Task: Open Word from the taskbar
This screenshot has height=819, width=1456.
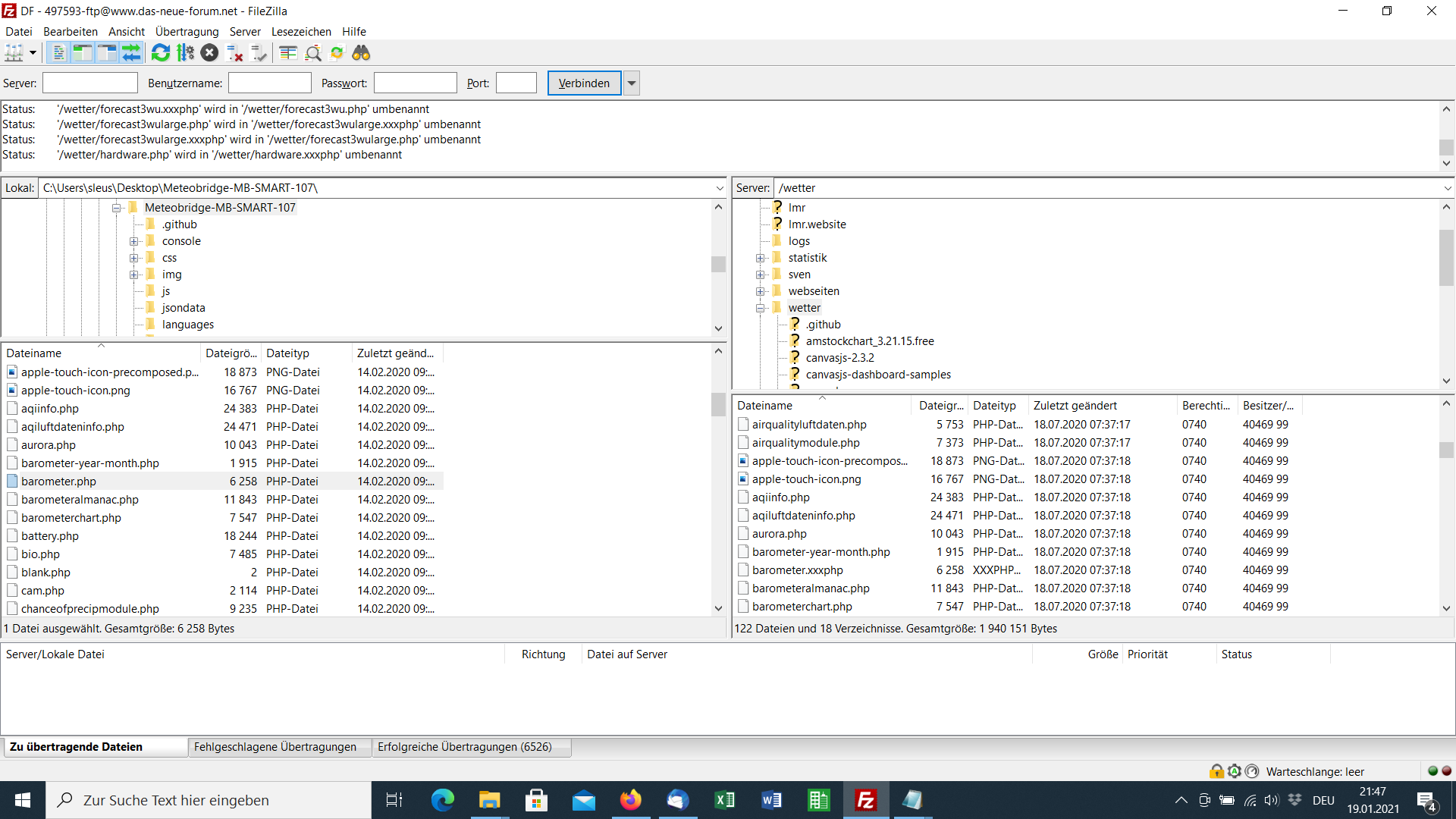Action: pyautogui.click(x=772, y=800)
